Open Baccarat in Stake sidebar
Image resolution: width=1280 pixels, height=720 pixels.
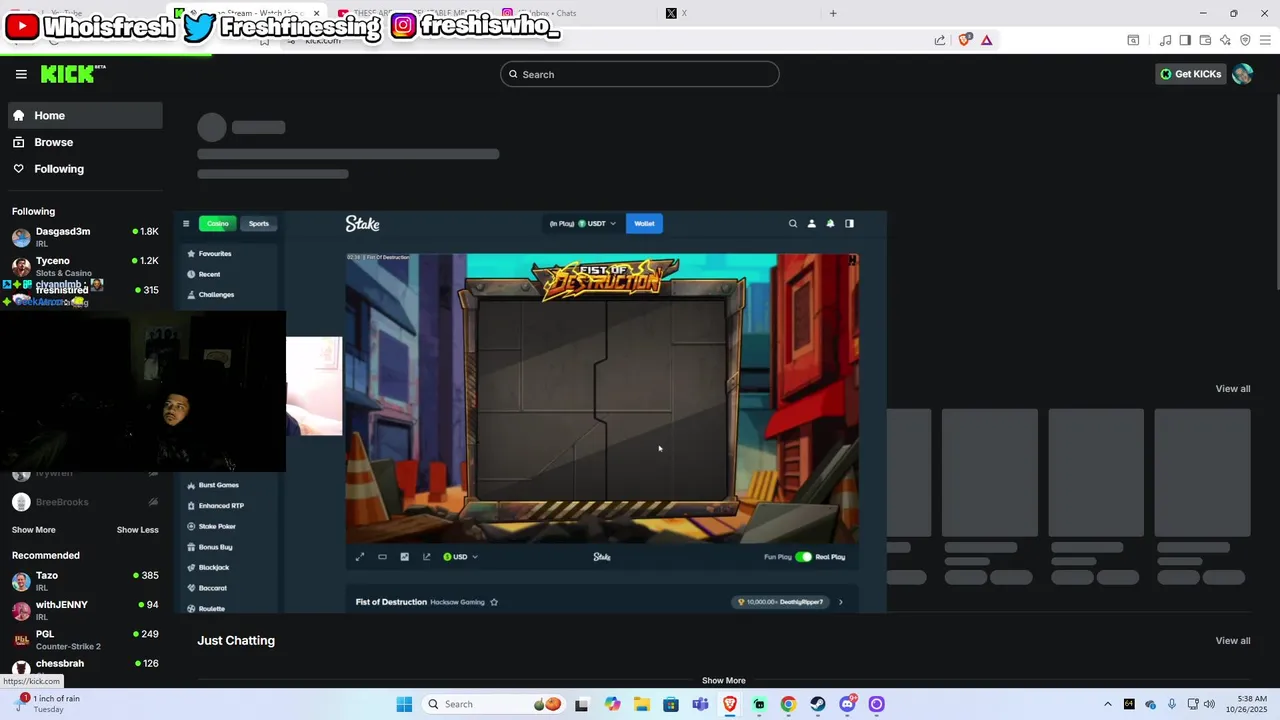213,588
